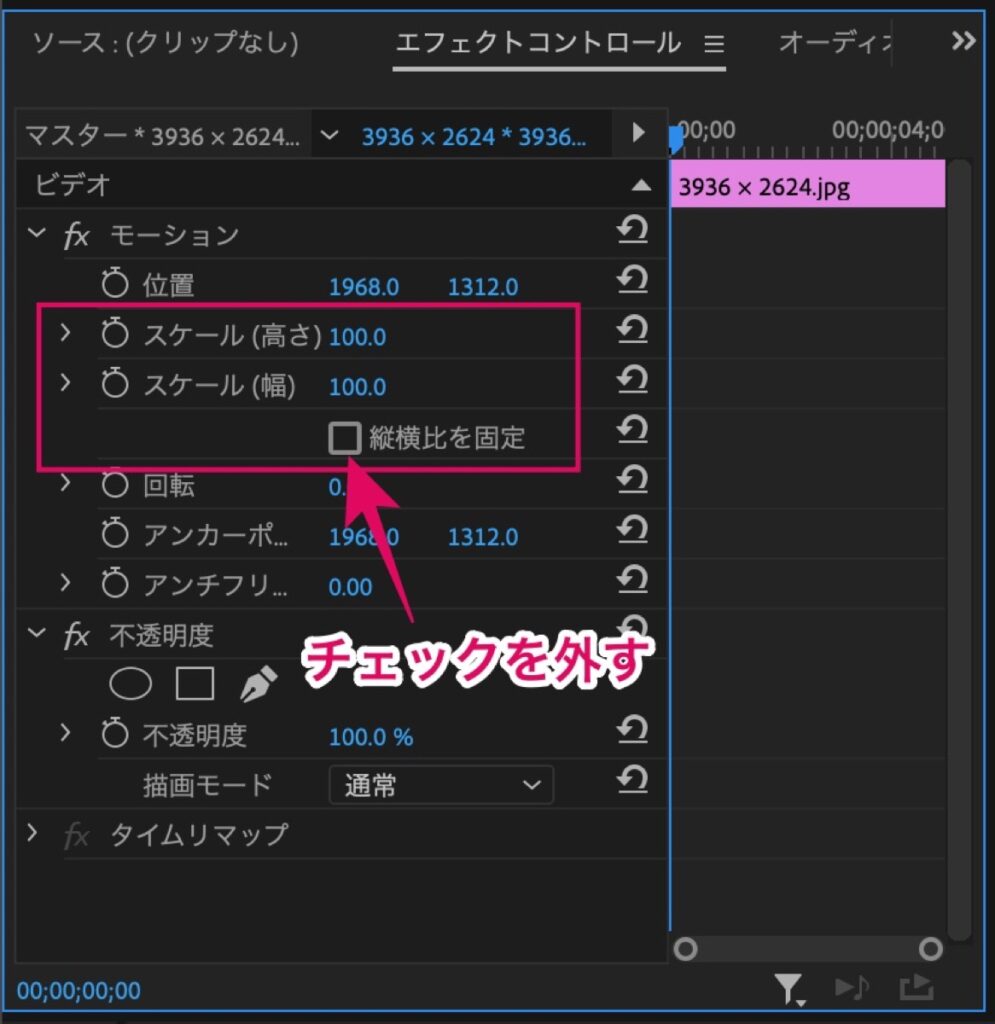This screenshot has width=995, height=1024.
Task: Click the マスター * 3936 × 2624 label
Action: pos(163,136)
